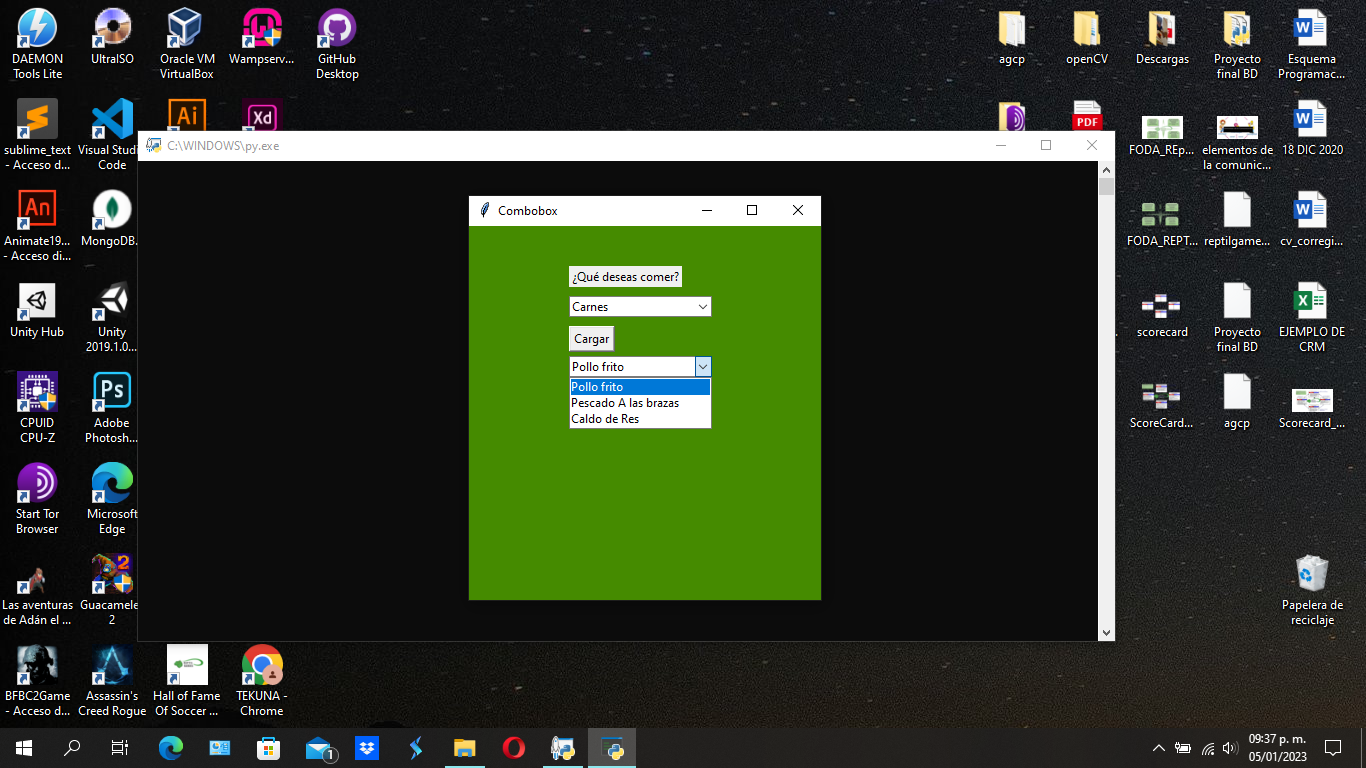Launch Visual Studio Code from the desktop
Screen dimensions: 1366x768
[110, 120]
